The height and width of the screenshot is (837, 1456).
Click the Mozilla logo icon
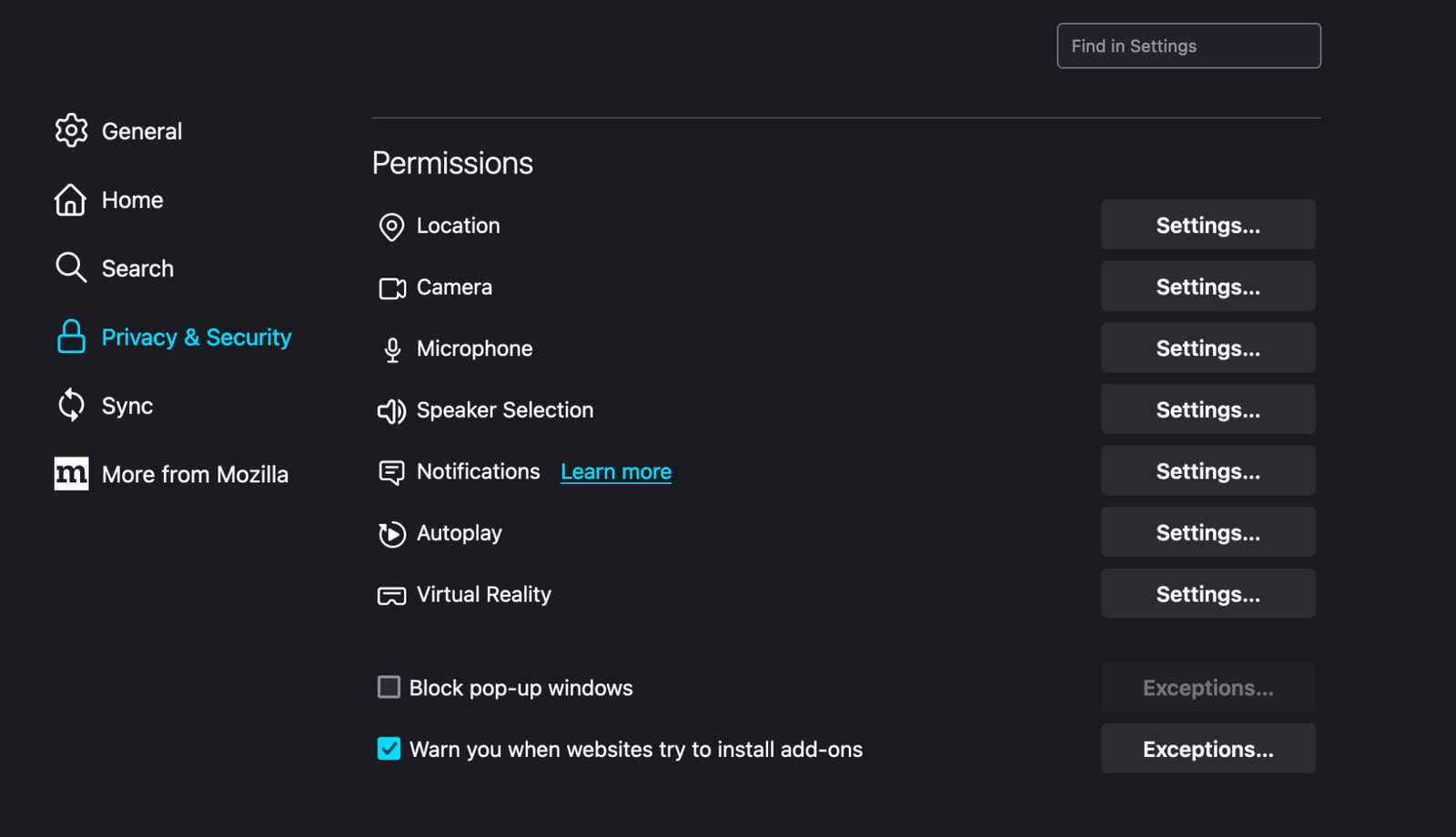pos(71,473)
